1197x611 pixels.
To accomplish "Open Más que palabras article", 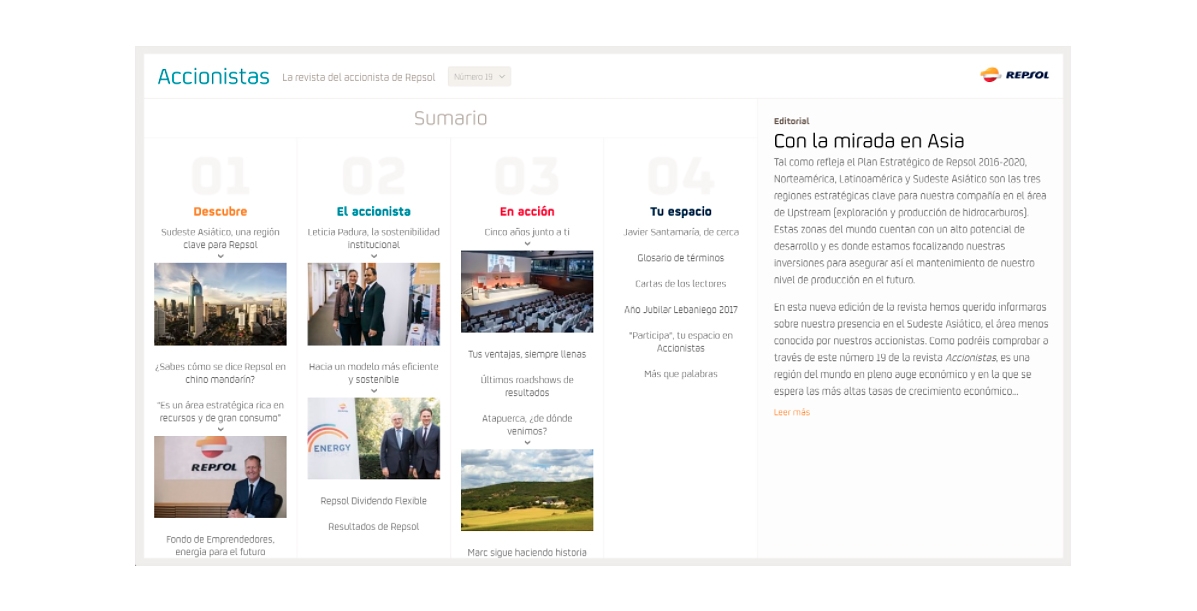I will coord(680,373).
